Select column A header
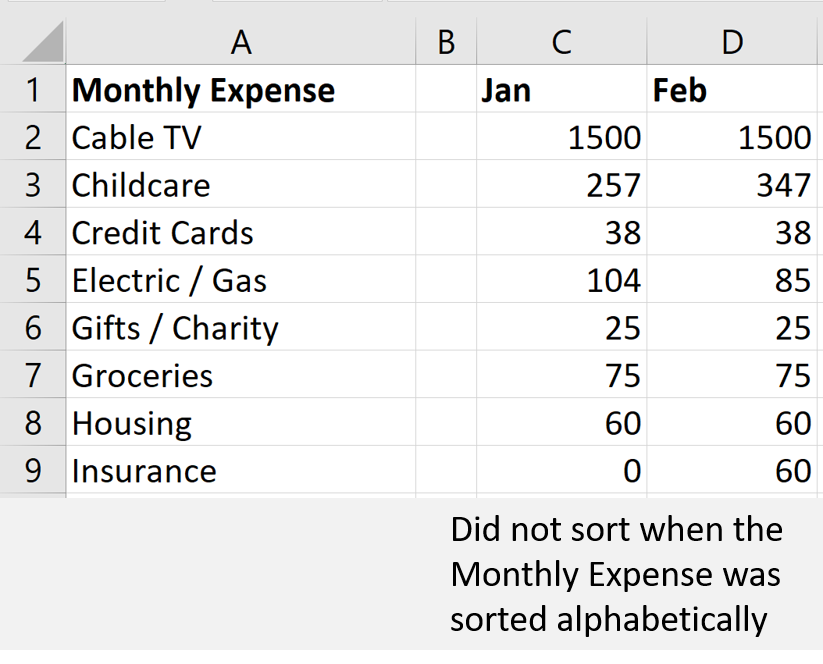The image size is (823, 664). (241, 42)
